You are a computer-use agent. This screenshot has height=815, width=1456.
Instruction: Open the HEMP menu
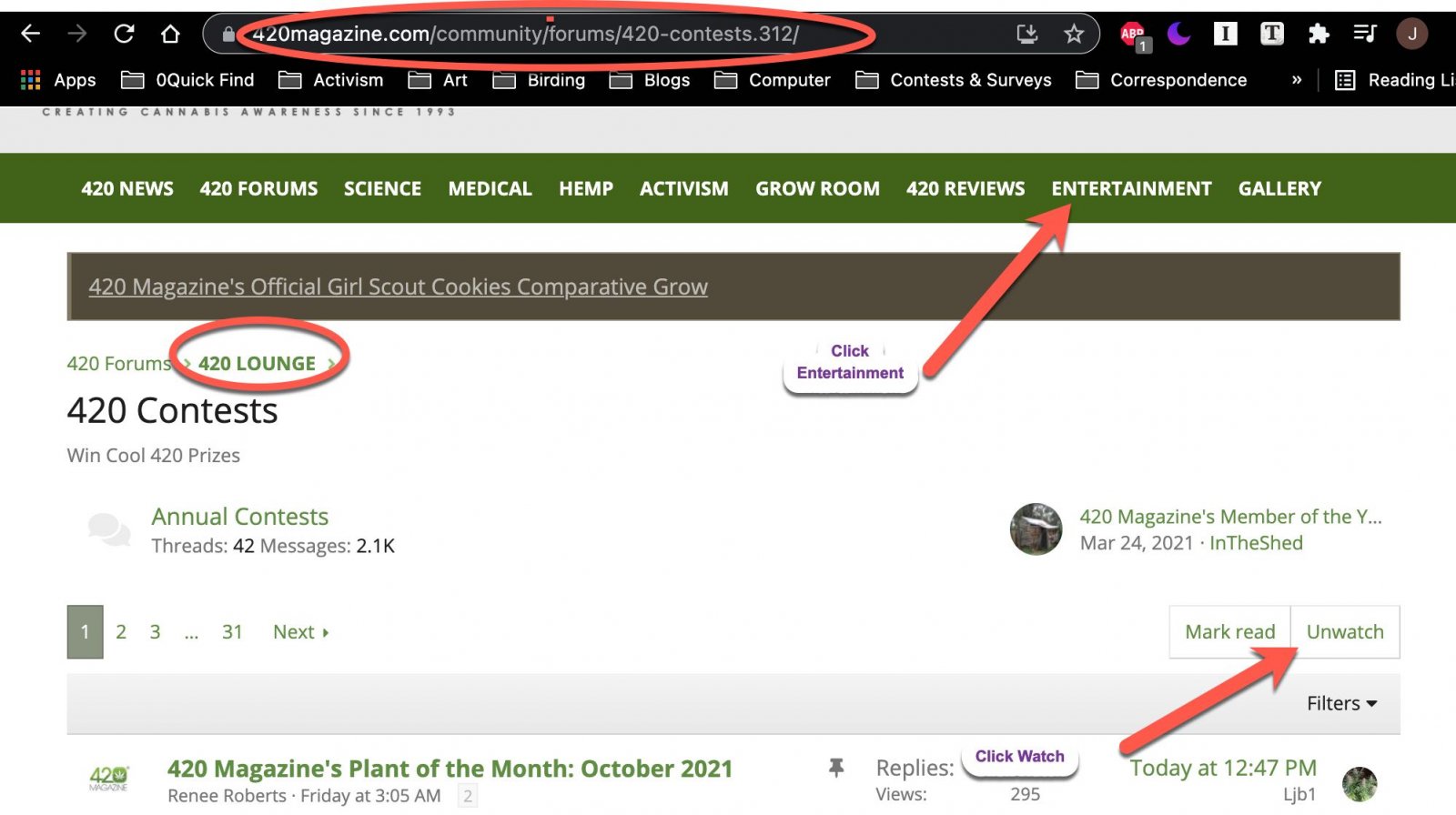[586, 188]
